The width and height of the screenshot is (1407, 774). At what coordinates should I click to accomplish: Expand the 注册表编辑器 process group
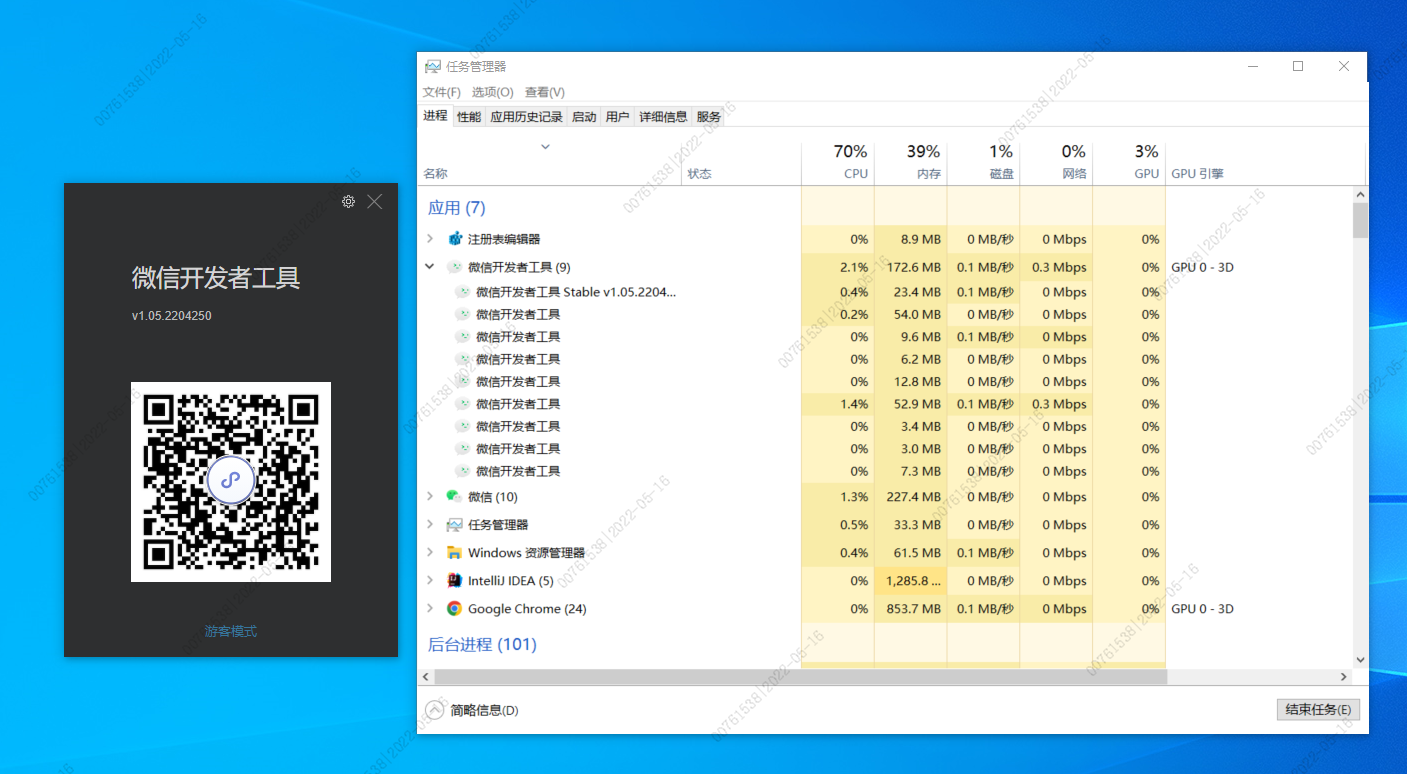(430, 239)
